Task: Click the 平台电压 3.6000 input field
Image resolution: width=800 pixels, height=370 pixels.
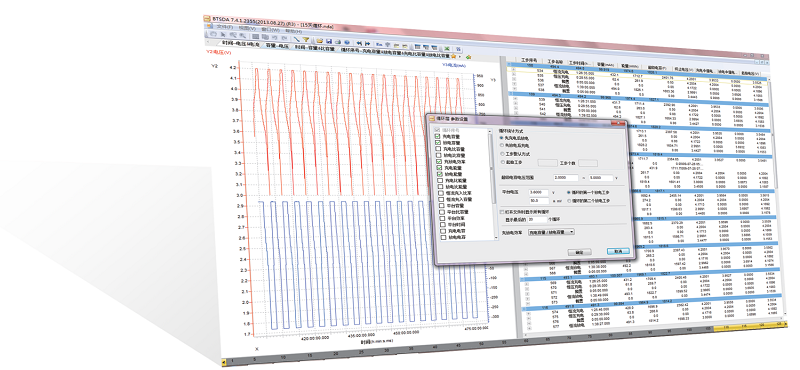Action: coord(538,192)
